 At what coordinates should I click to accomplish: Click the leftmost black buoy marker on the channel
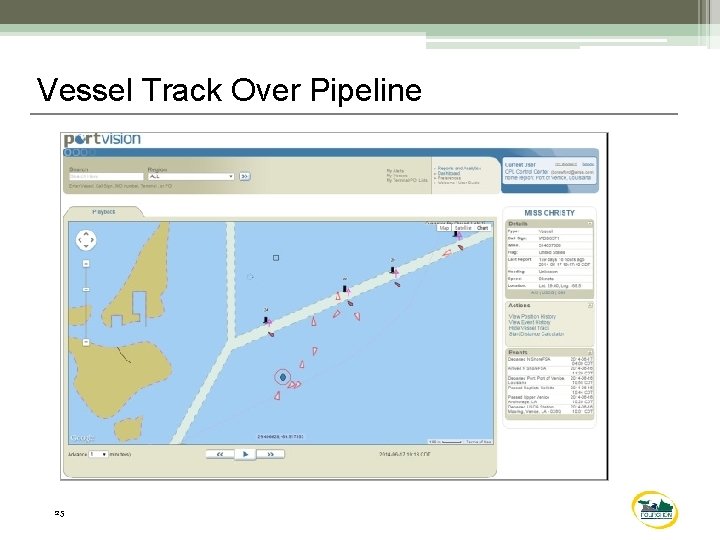click(265, 320)
